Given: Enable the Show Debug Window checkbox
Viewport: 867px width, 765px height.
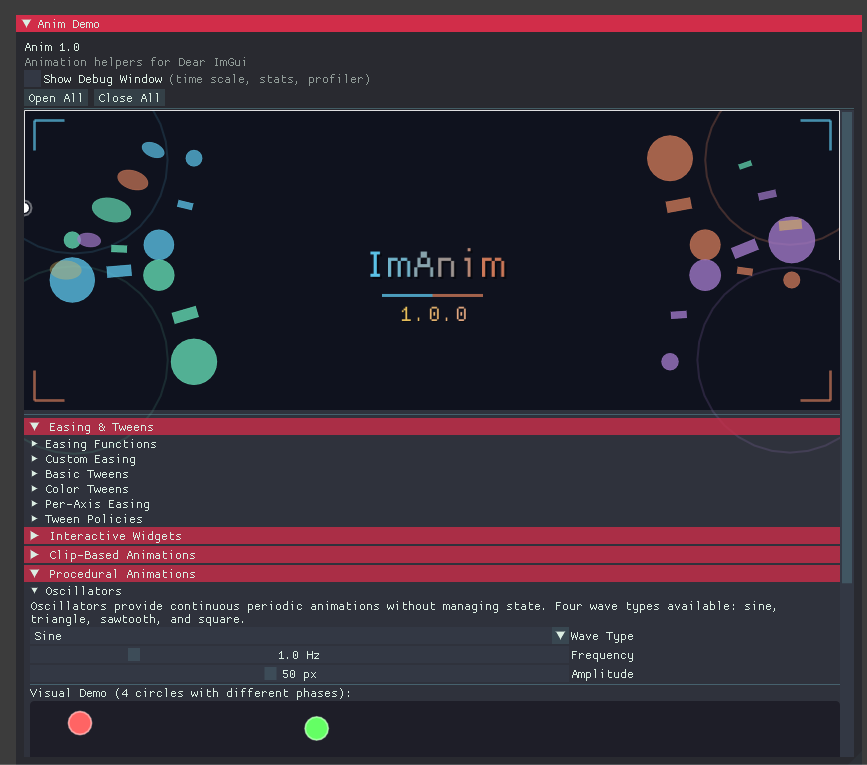Looking at the screenshot, I should [x=33, y=79].
